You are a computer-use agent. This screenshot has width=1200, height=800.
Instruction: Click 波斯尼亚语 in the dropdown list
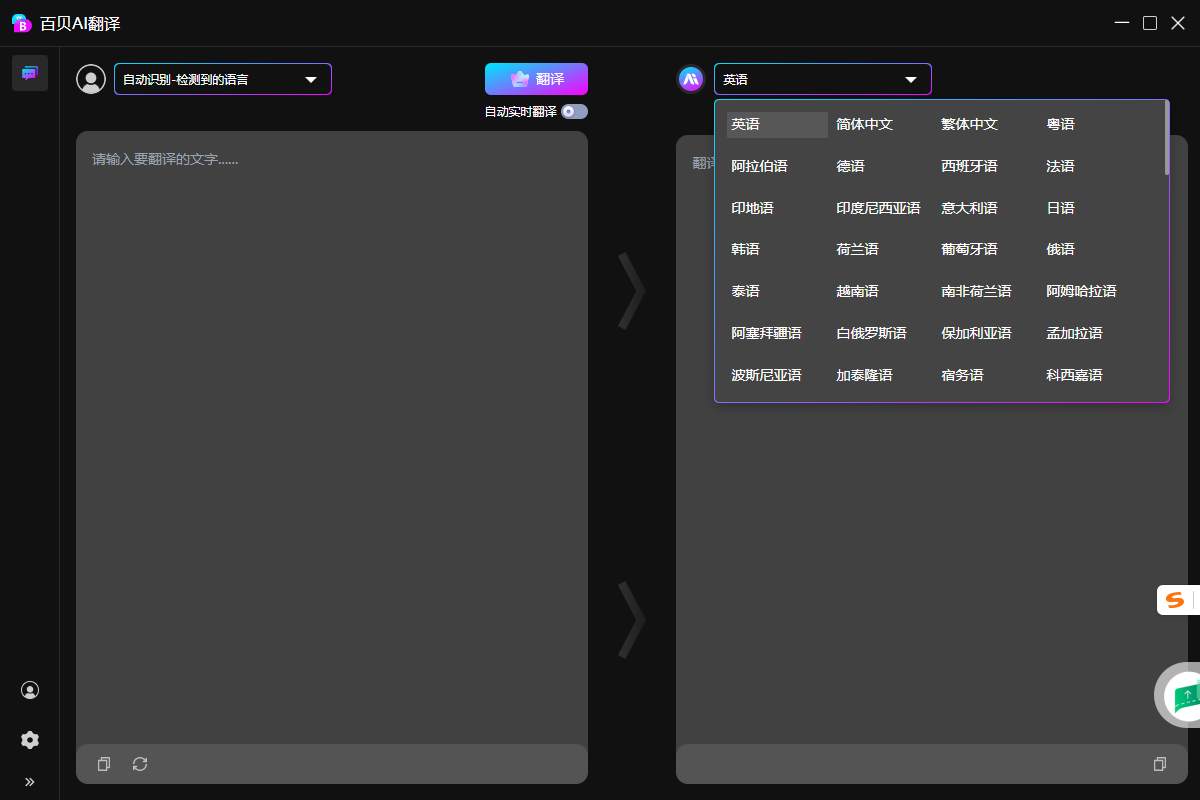click(766, 375)
